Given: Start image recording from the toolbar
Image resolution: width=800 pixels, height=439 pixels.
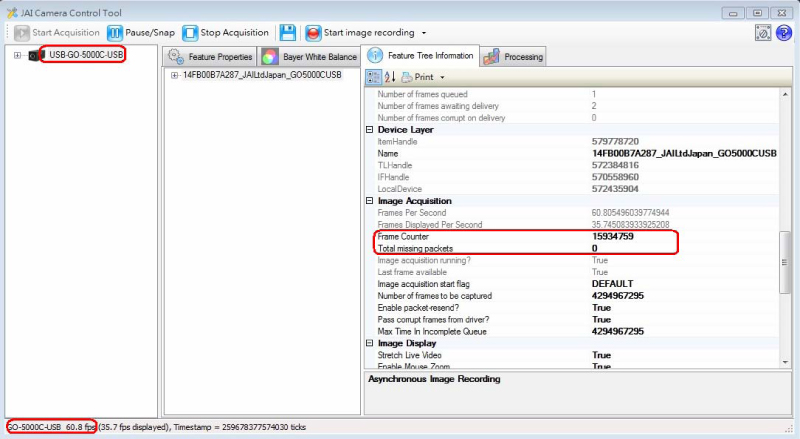Looking at the screenshot, I should [x=359, y=32].
